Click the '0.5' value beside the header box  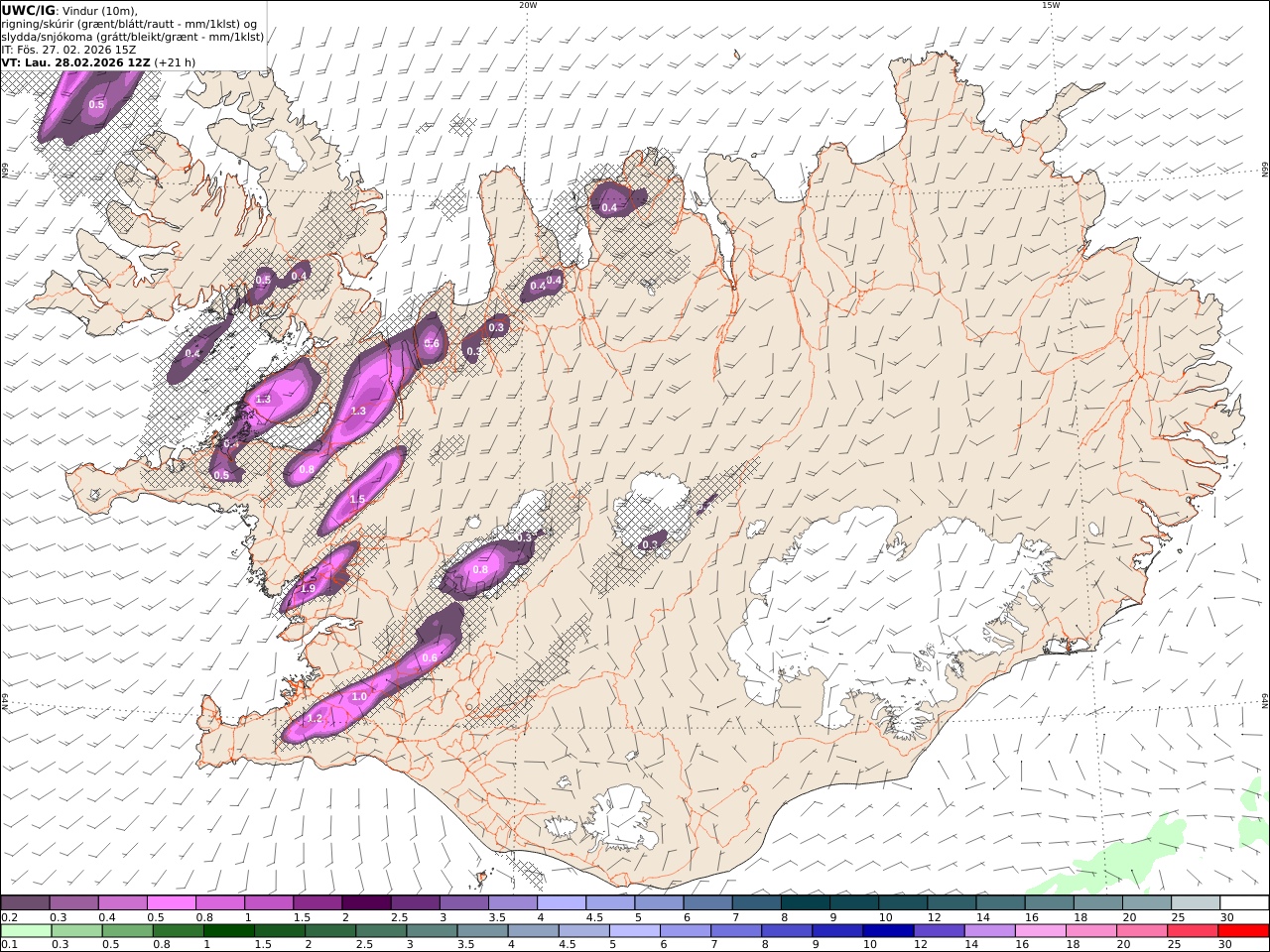[96, 105]
